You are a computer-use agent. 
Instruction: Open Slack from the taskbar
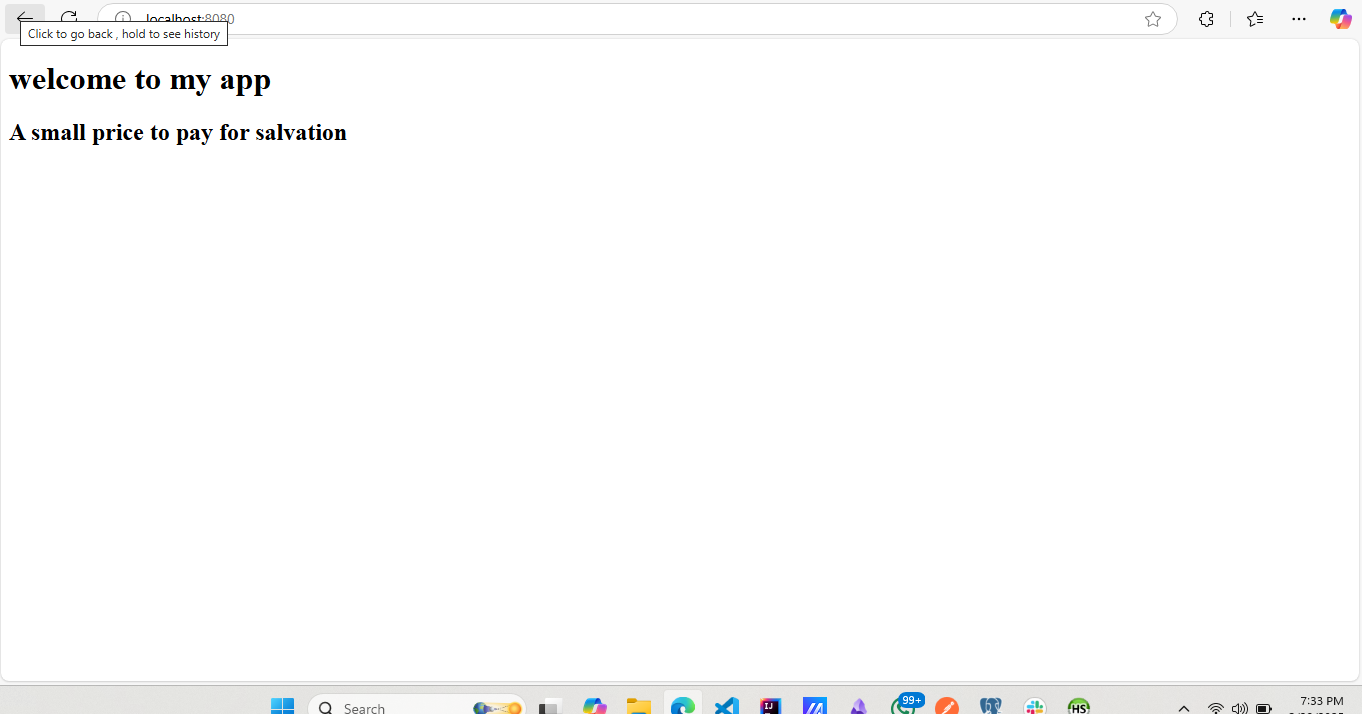pyautogui.click(x=1035, y=706)
